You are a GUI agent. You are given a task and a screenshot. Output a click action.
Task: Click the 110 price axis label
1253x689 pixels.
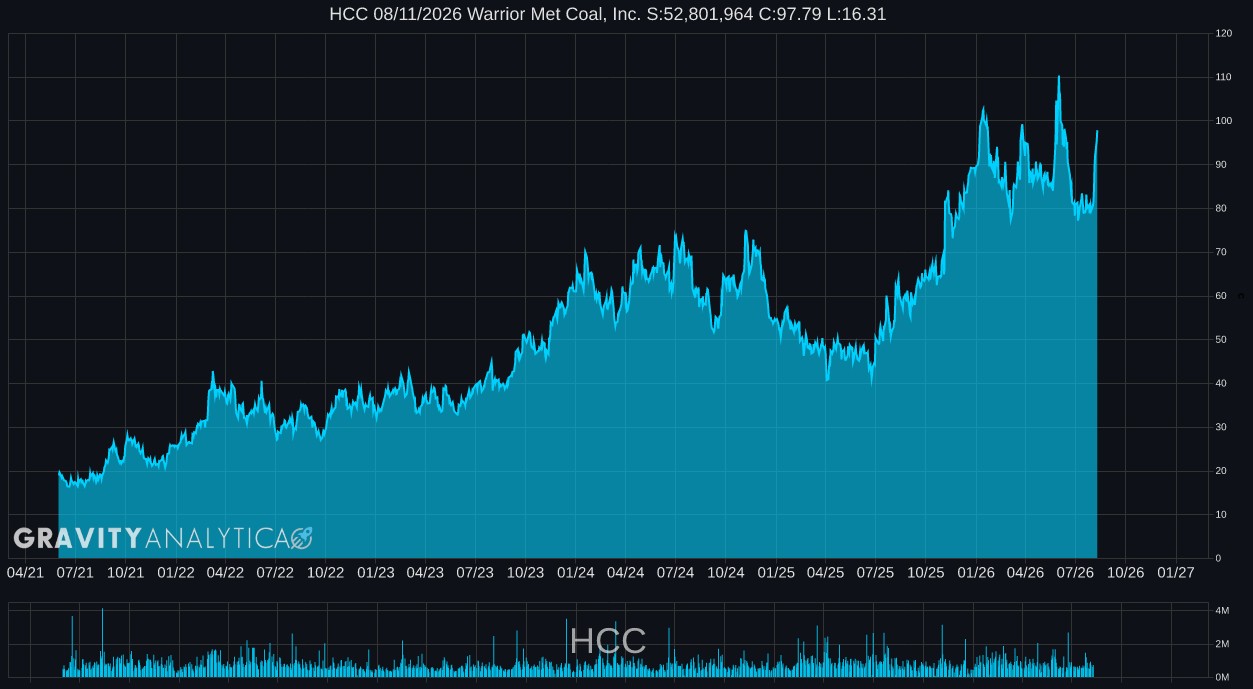[x=1223, y=77]
